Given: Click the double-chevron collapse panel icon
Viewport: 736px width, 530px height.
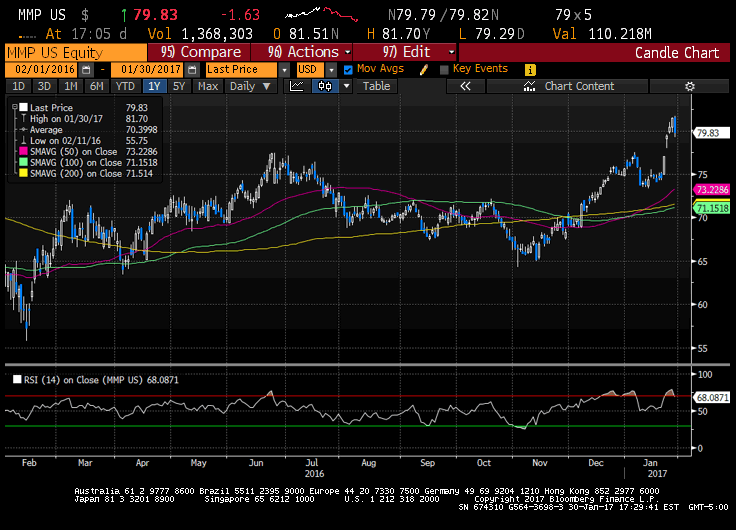Looking at the screenshot, I should tap(465, 86).
